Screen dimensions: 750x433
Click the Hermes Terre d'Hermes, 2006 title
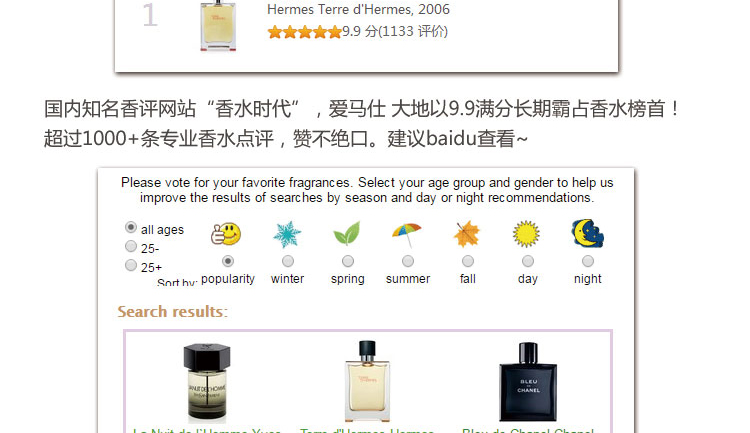(358, 9)
